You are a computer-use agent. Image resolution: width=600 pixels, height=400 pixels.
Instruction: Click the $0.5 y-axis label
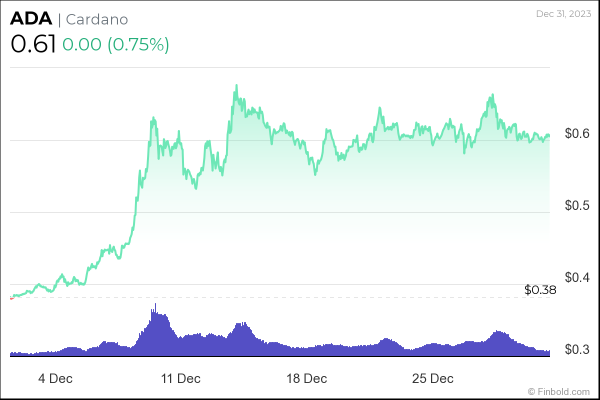point(578,205)
